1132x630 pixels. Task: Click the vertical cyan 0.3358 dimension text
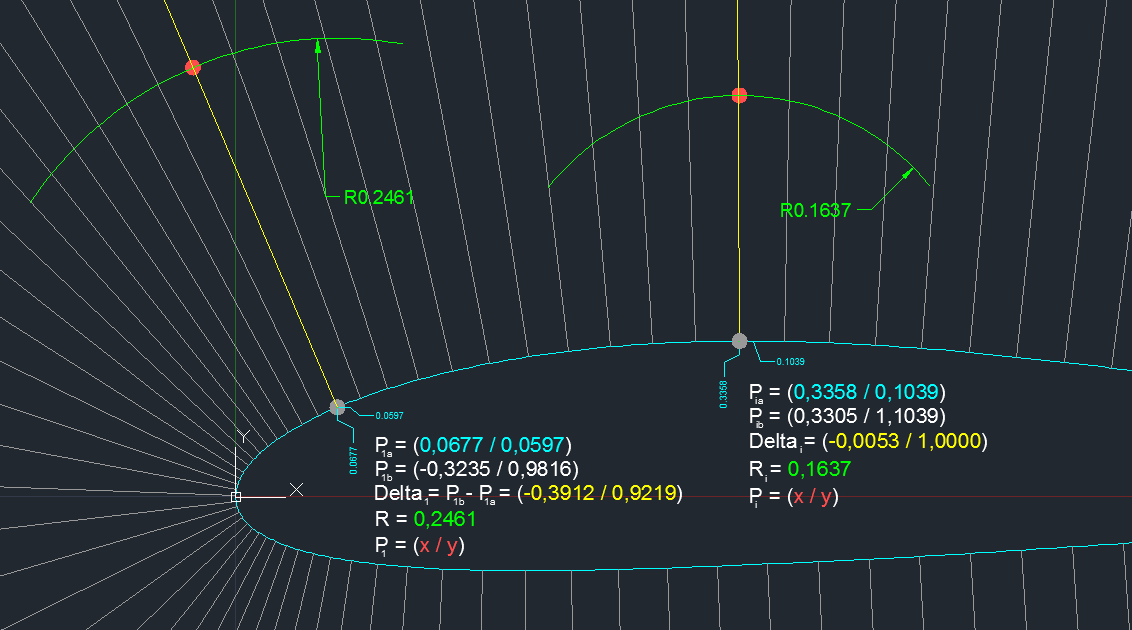tap(723, 395)
